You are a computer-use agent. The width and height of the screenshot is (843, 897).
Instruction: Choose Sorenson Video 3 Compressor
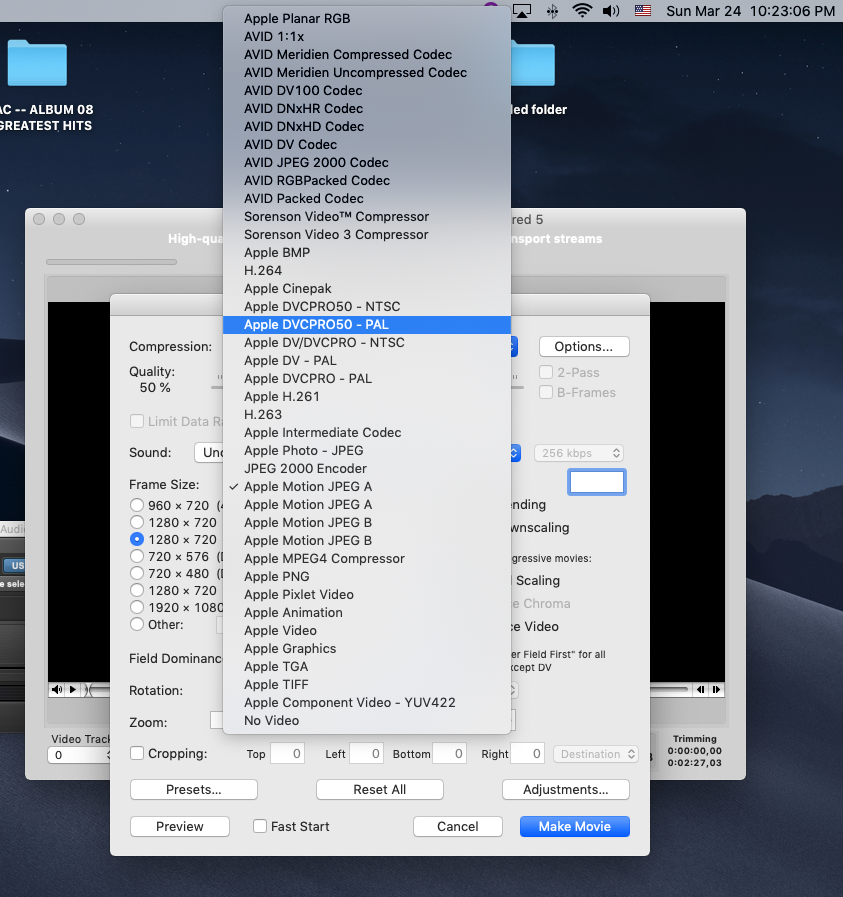pyautogui.click(x=367, y=235)
